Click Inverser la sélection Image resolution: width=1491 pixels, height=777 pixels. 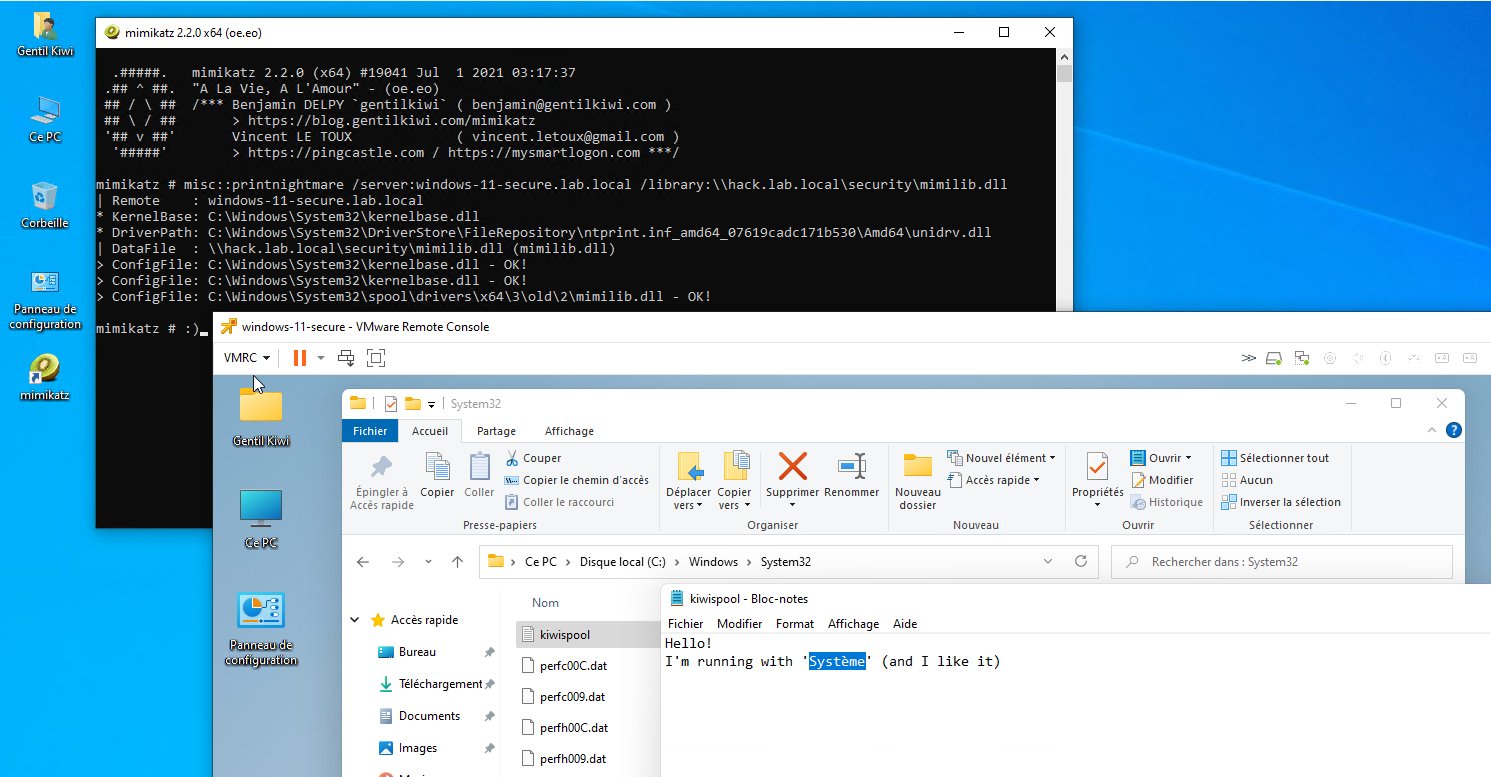(x=1280, y=502)
